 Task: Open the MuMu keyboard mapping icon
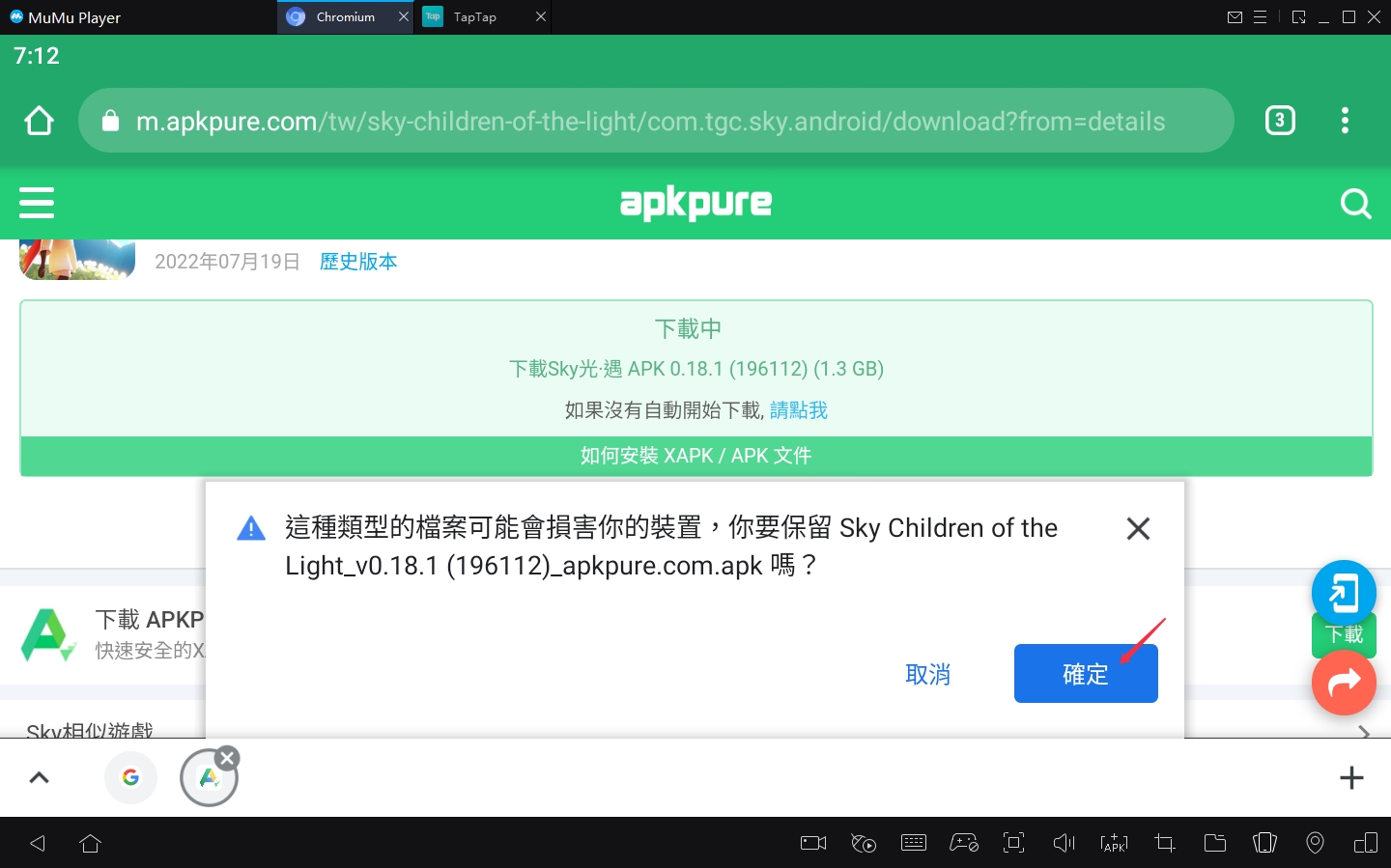click(914, 843)
